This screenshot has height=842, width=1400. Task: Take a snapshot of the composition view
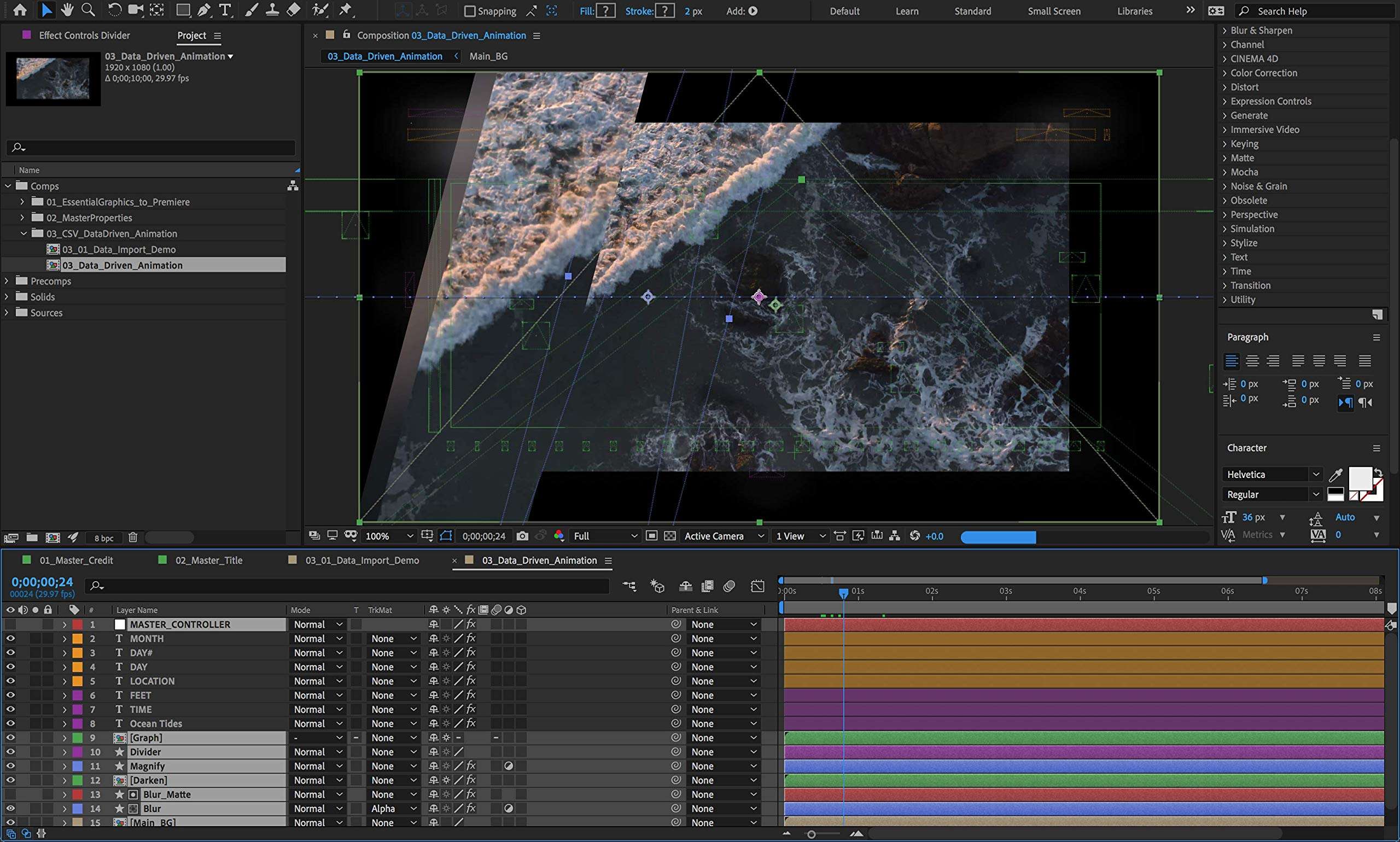[x=523, y=536]
